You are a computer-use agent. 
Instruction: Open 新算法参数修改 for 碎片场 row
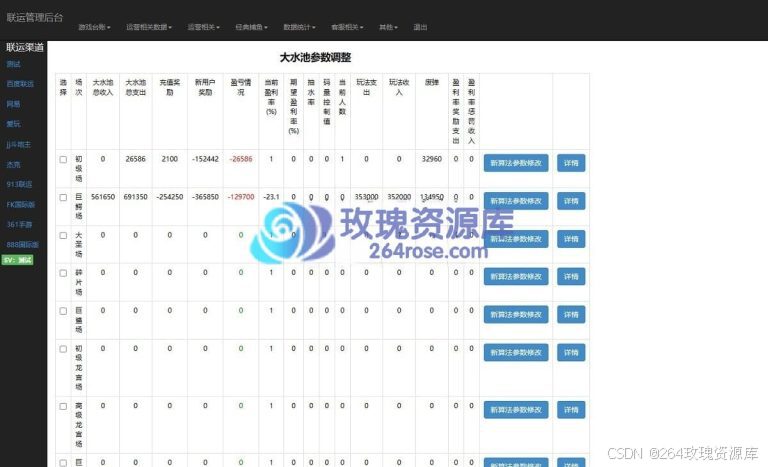[x=516, y=276]
